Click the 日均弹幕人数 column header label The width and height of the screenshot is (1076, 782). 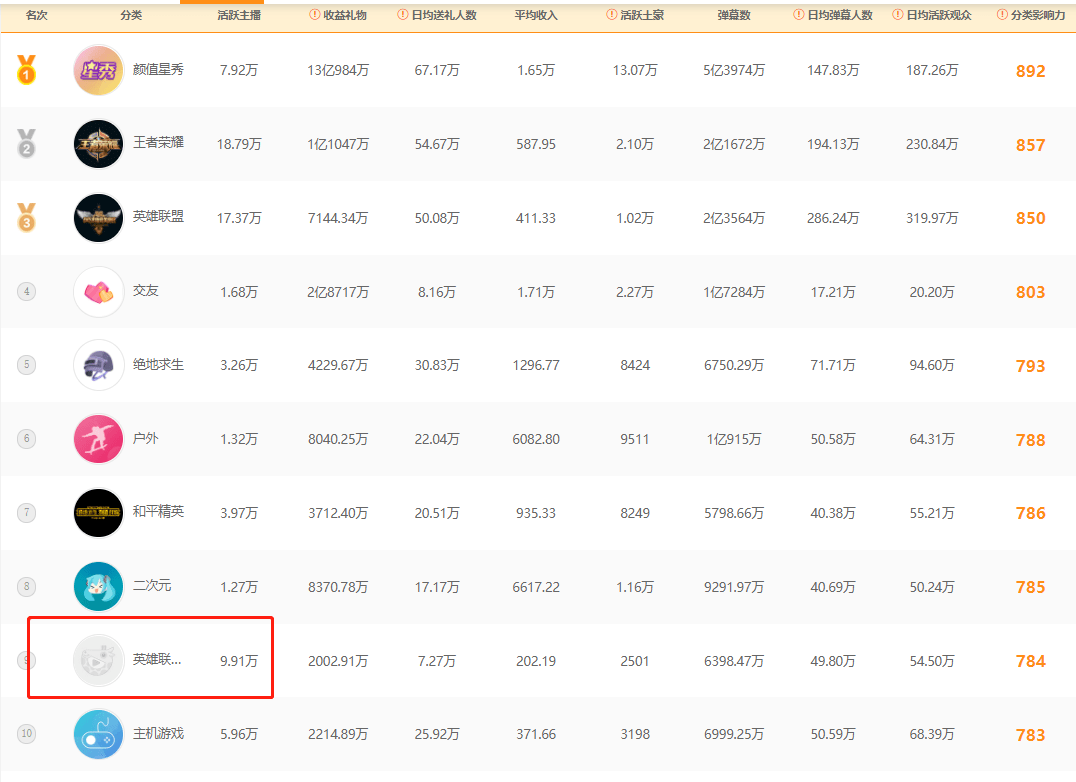tap(840, 15)
